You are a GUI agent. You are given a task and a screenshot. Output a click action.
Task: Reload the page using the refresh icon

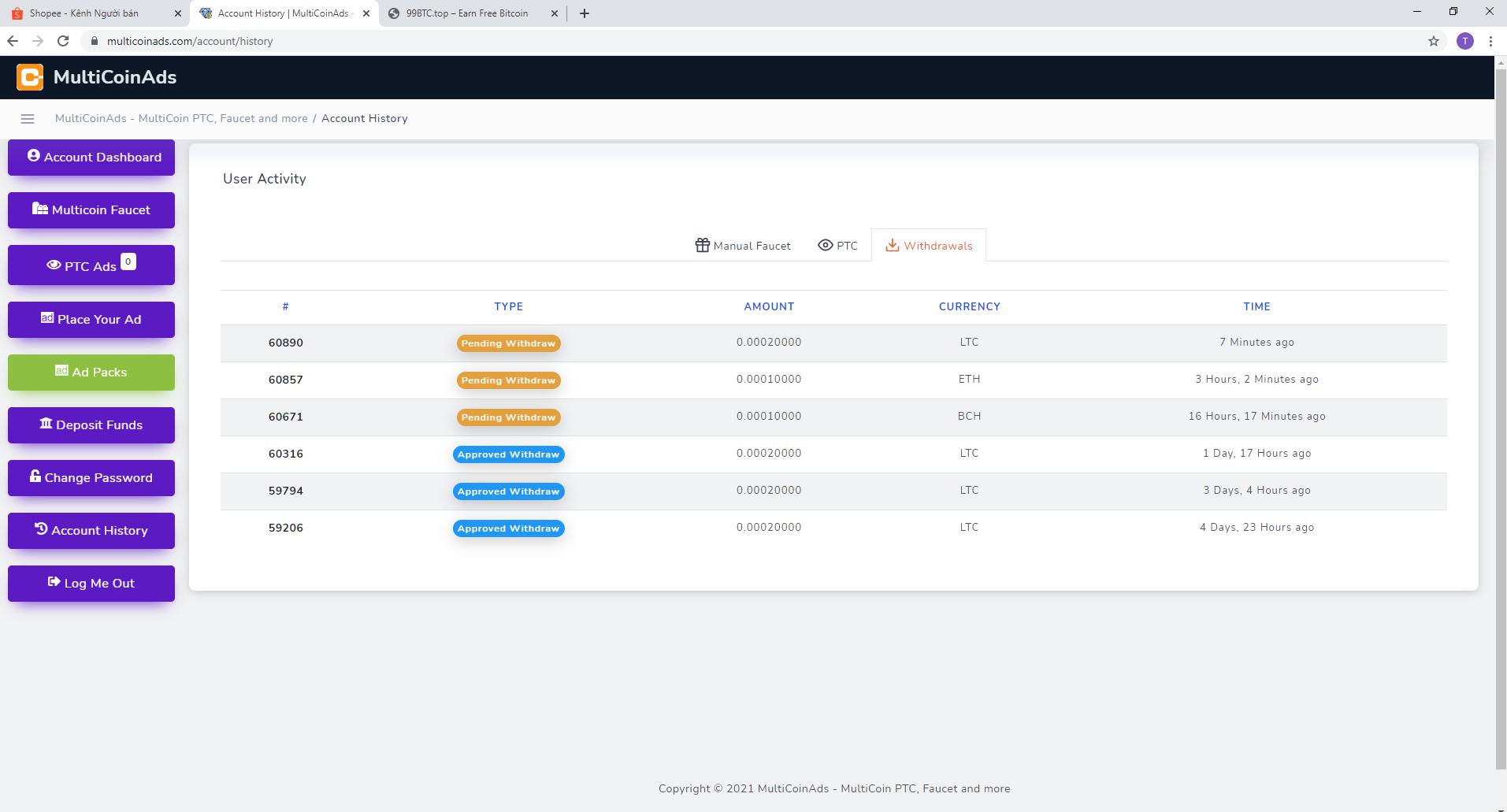63,41
